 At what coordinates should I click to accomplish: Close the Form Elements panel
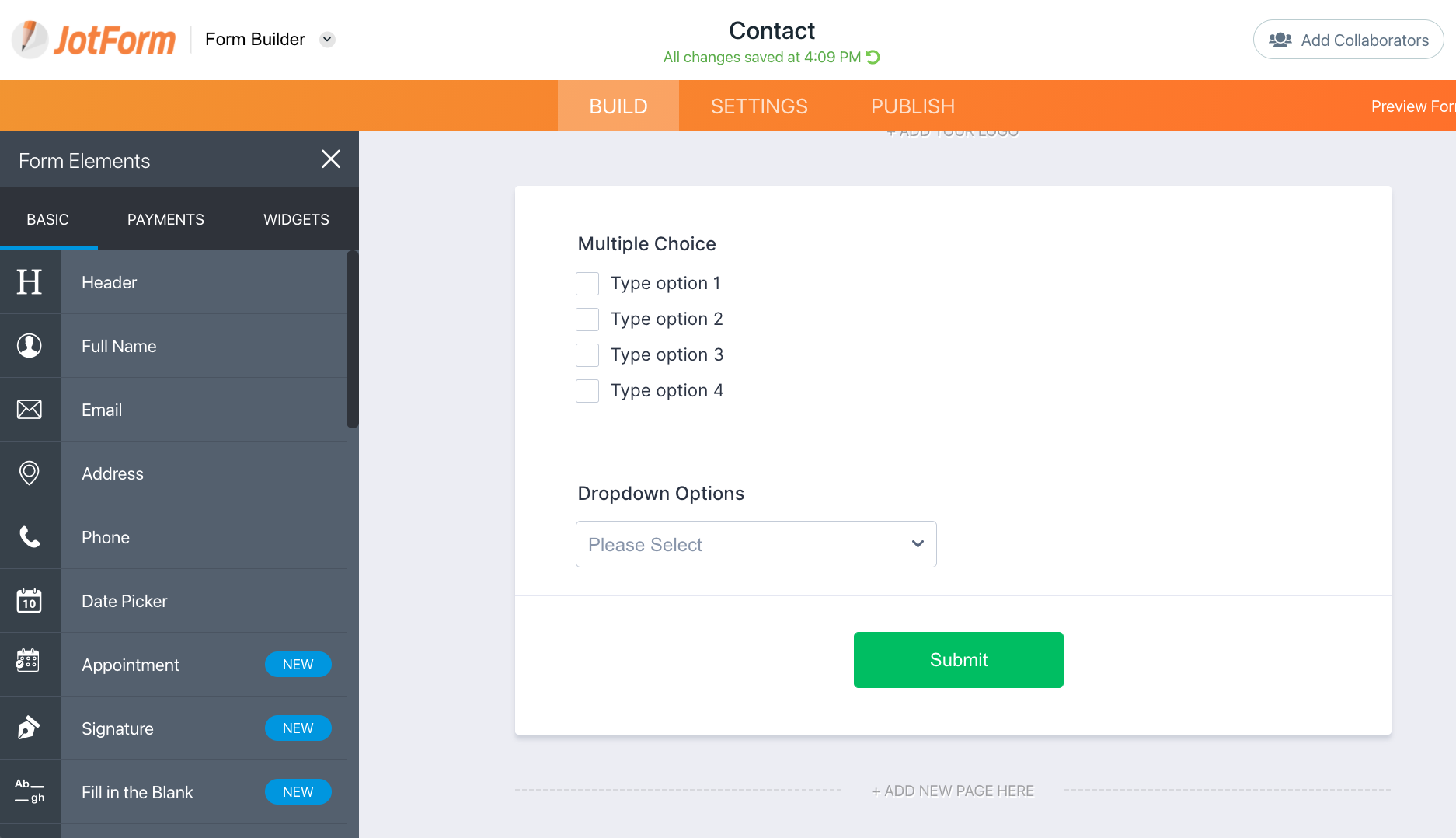point(331,159)
